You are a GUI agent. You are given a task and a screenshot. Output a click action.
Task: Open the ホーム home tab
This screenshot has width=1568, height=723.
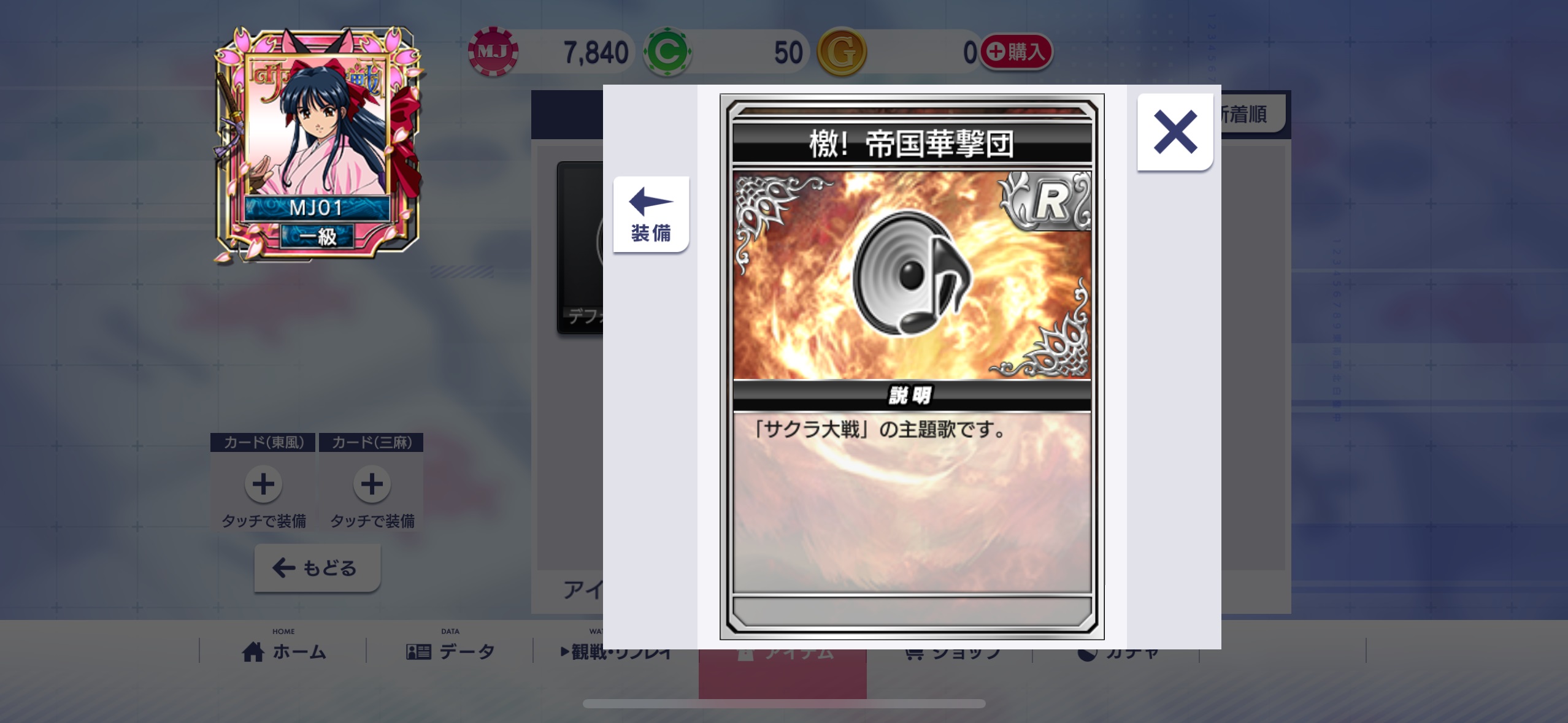[x=283, y=651]
